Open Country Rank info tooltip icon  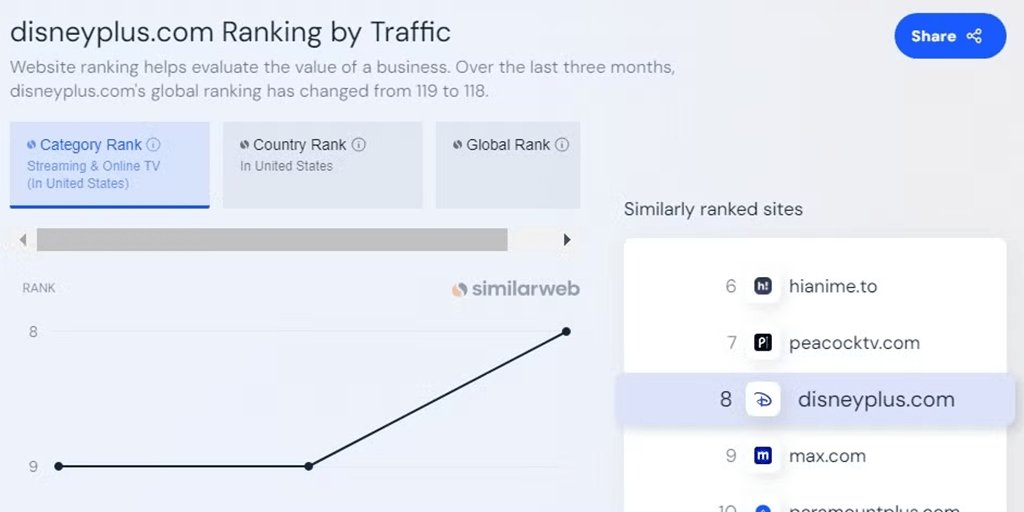click(x=359, y=145)
